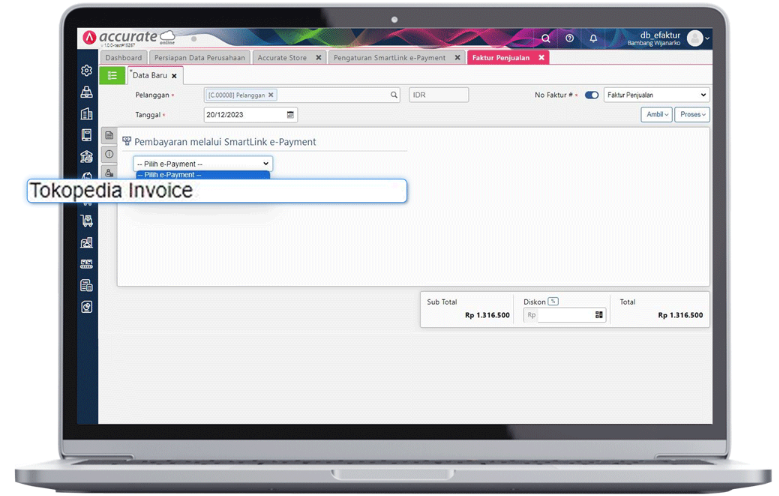Open the ledger book sidebar icon
This screenshot has height=496, width=779.
[x=86, y=135]
